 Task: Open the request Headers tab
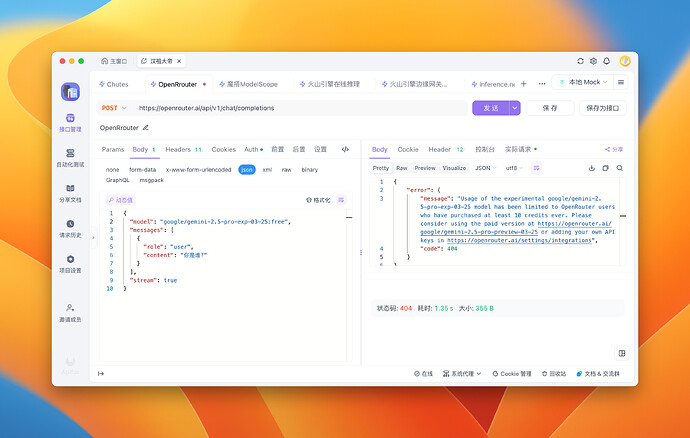click(x=184, y=150)
